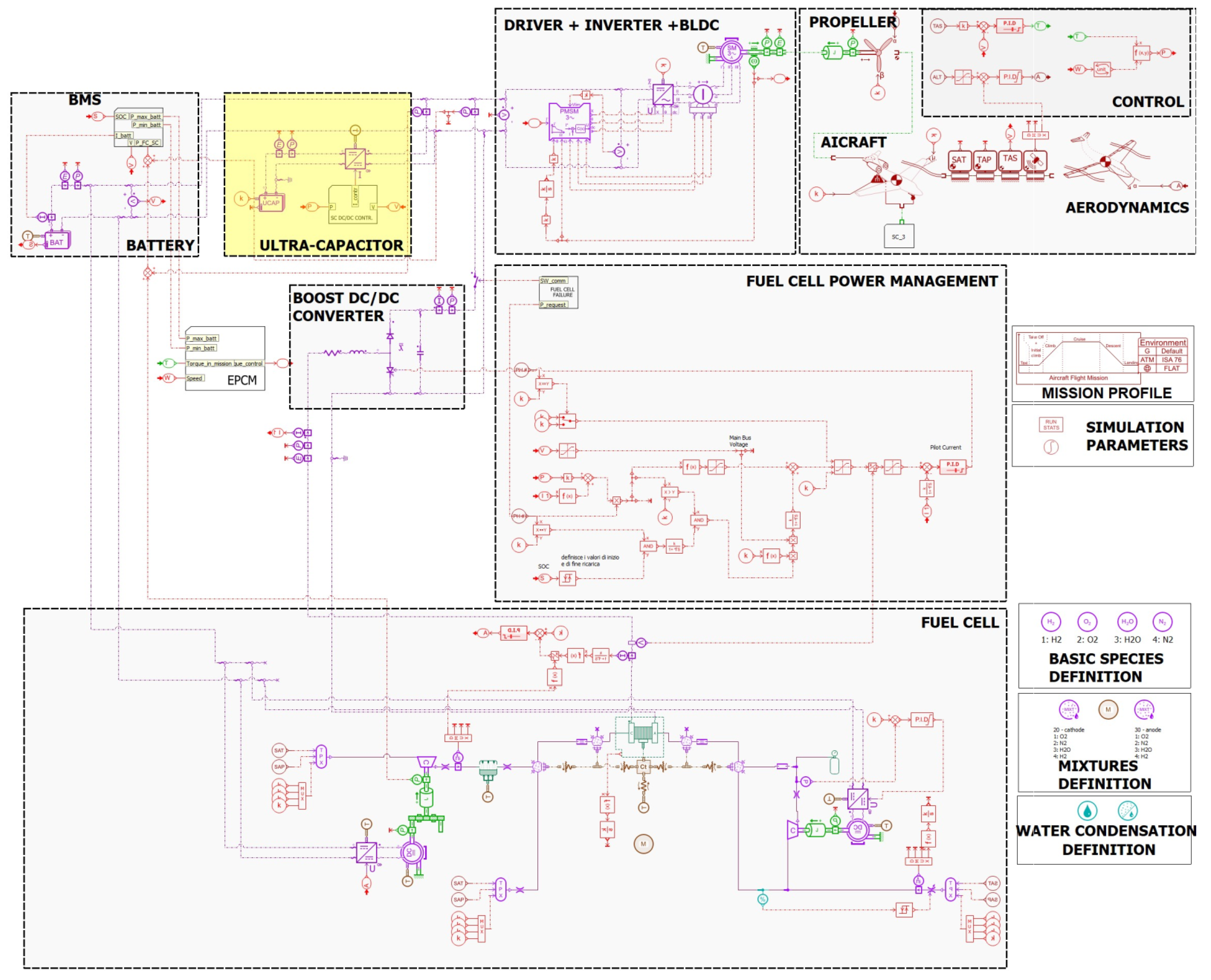1211x980 pixels.
Task: Select the N2 species definition icon
Action: [1163, 622]
